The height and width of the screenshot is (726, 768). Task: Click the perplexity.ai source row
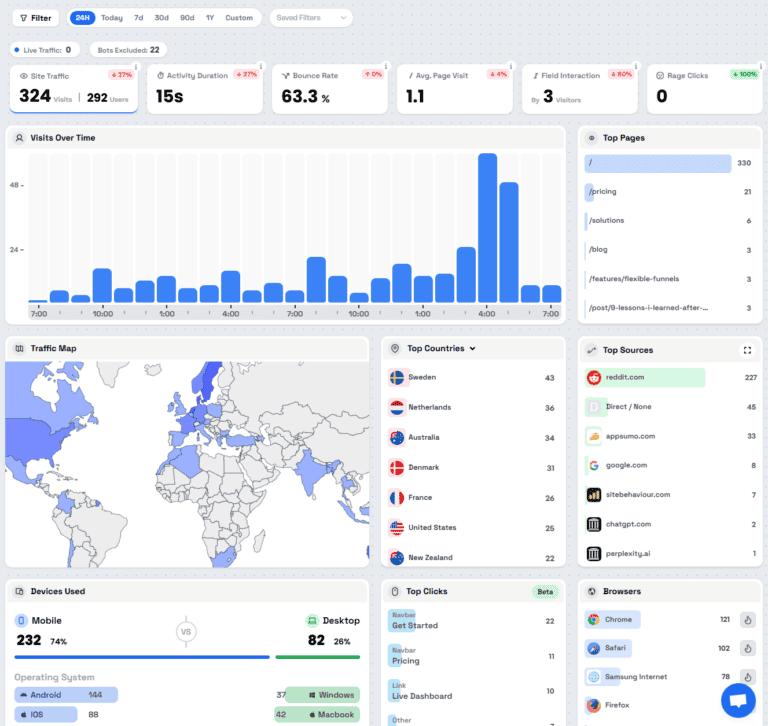pos(671,554)
